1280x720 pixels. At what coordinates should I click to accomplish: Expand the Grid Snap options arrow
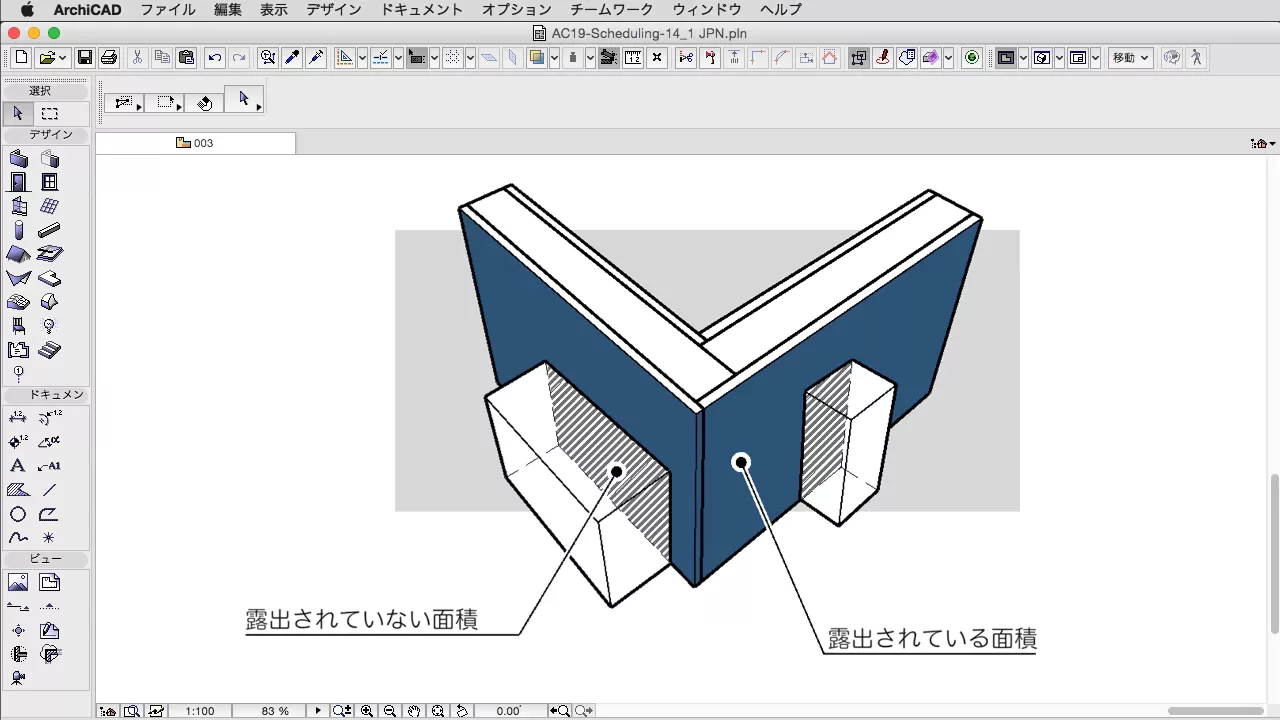tap(470, 58)
